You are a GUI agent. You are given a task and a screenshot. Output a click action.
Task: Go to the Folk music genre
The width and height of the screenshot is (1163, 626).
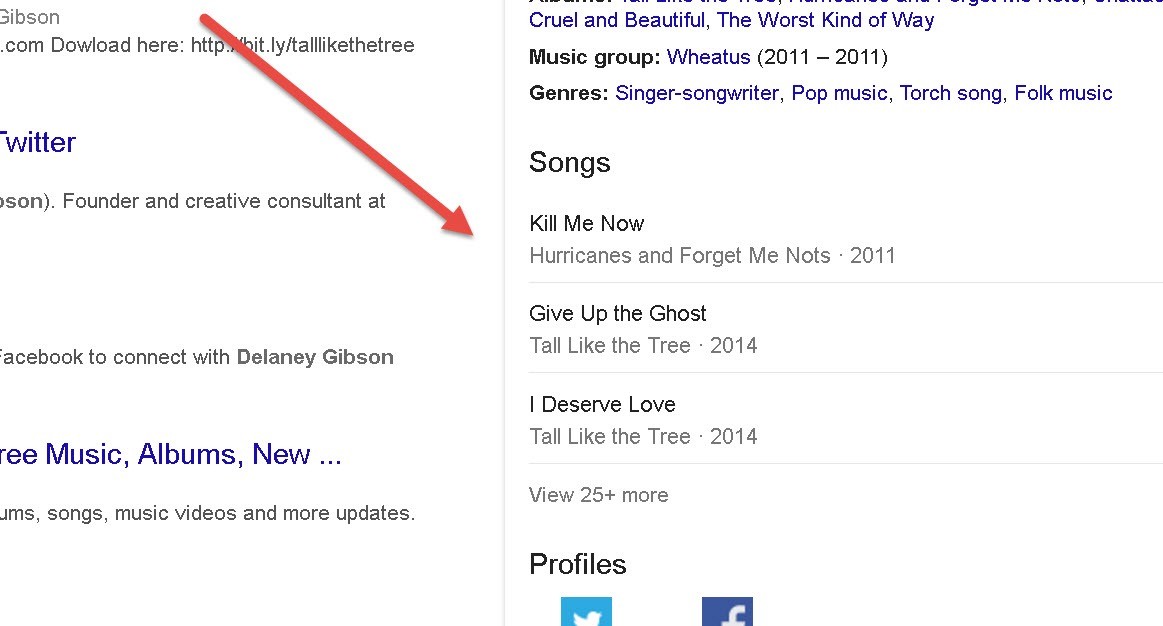point(1063,93)
